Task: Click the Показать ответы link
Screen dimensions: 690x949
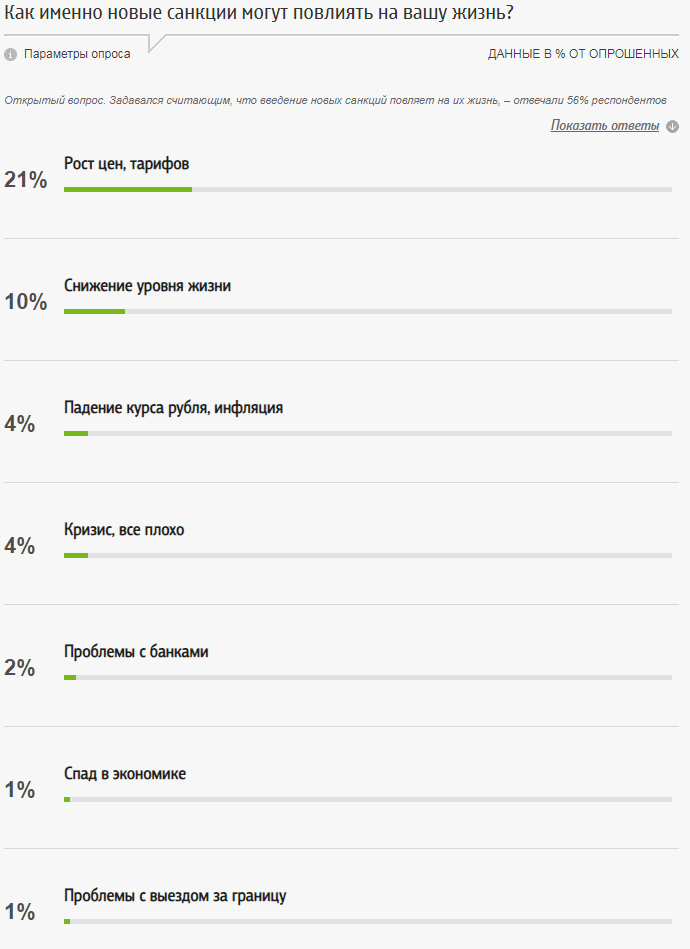Action: click(x=605, y=125)
